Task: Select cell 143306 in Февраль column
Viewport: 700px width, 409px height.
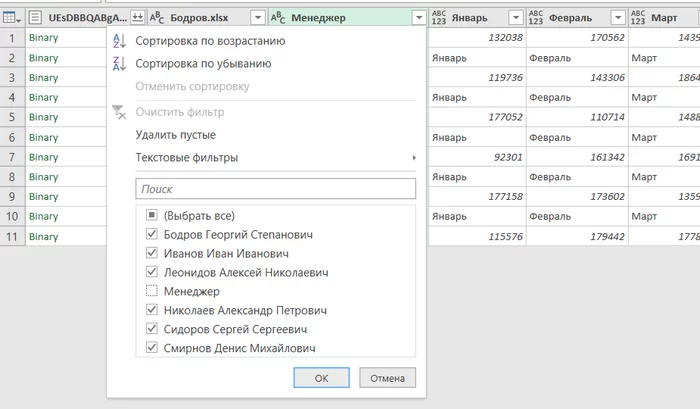Action: pos(577,77)
